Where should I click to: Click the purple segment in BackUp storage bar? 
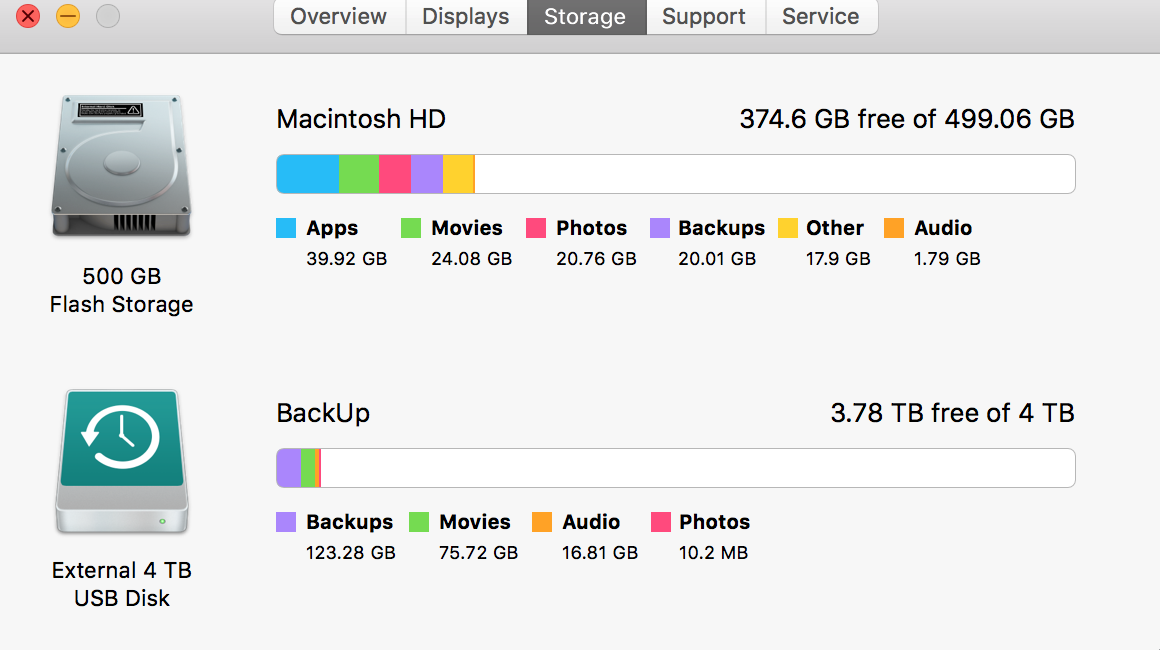289,468
